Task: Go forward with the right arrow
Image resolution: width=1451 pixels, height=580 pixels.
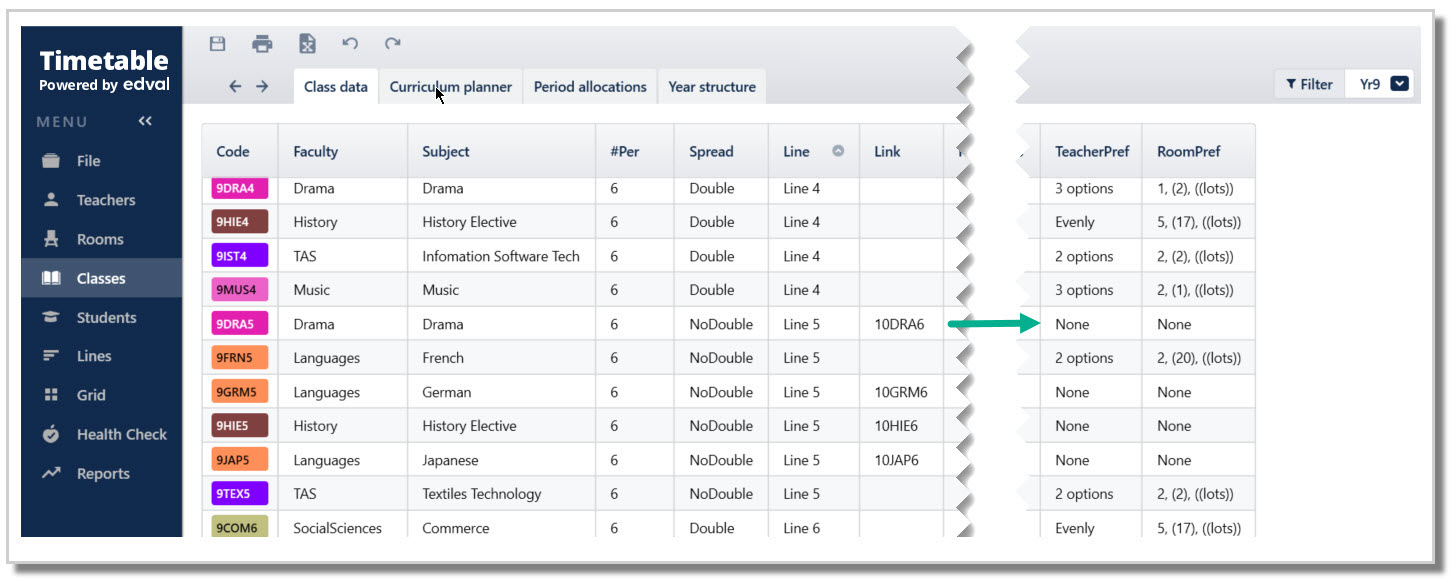Action: (x=262, y=87)
